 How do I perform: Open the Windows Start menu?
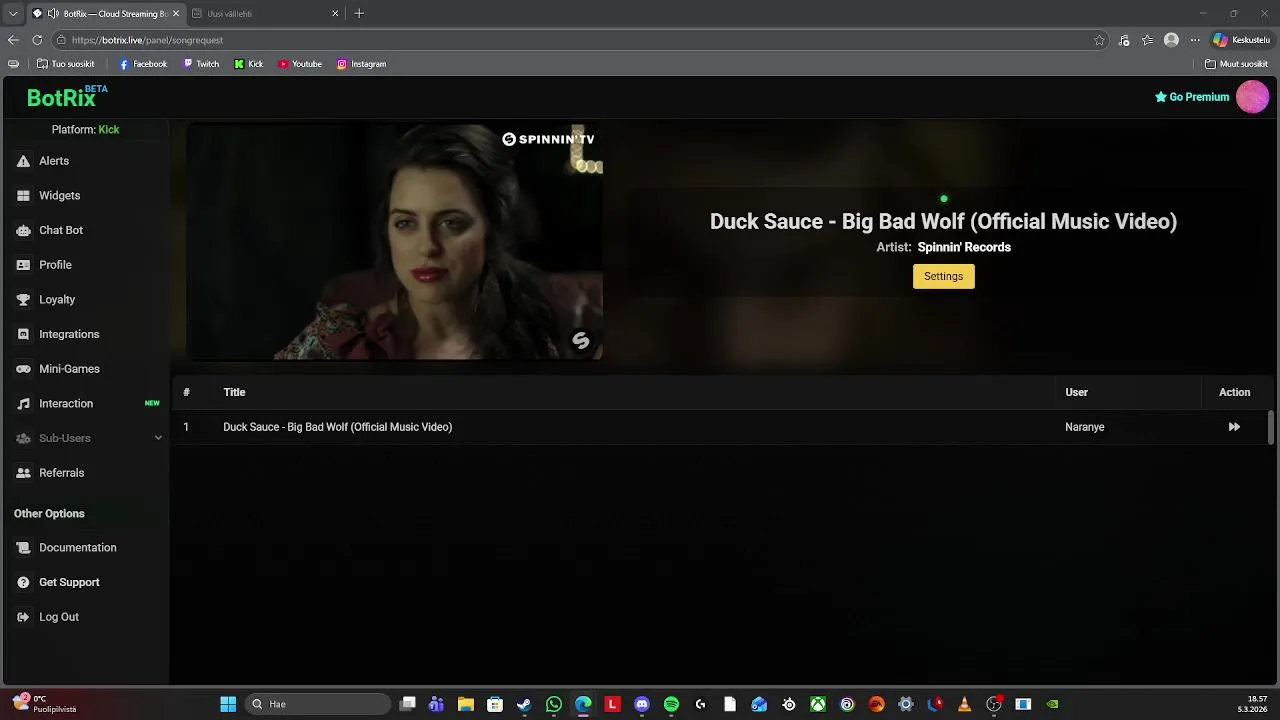pos(228,704)
